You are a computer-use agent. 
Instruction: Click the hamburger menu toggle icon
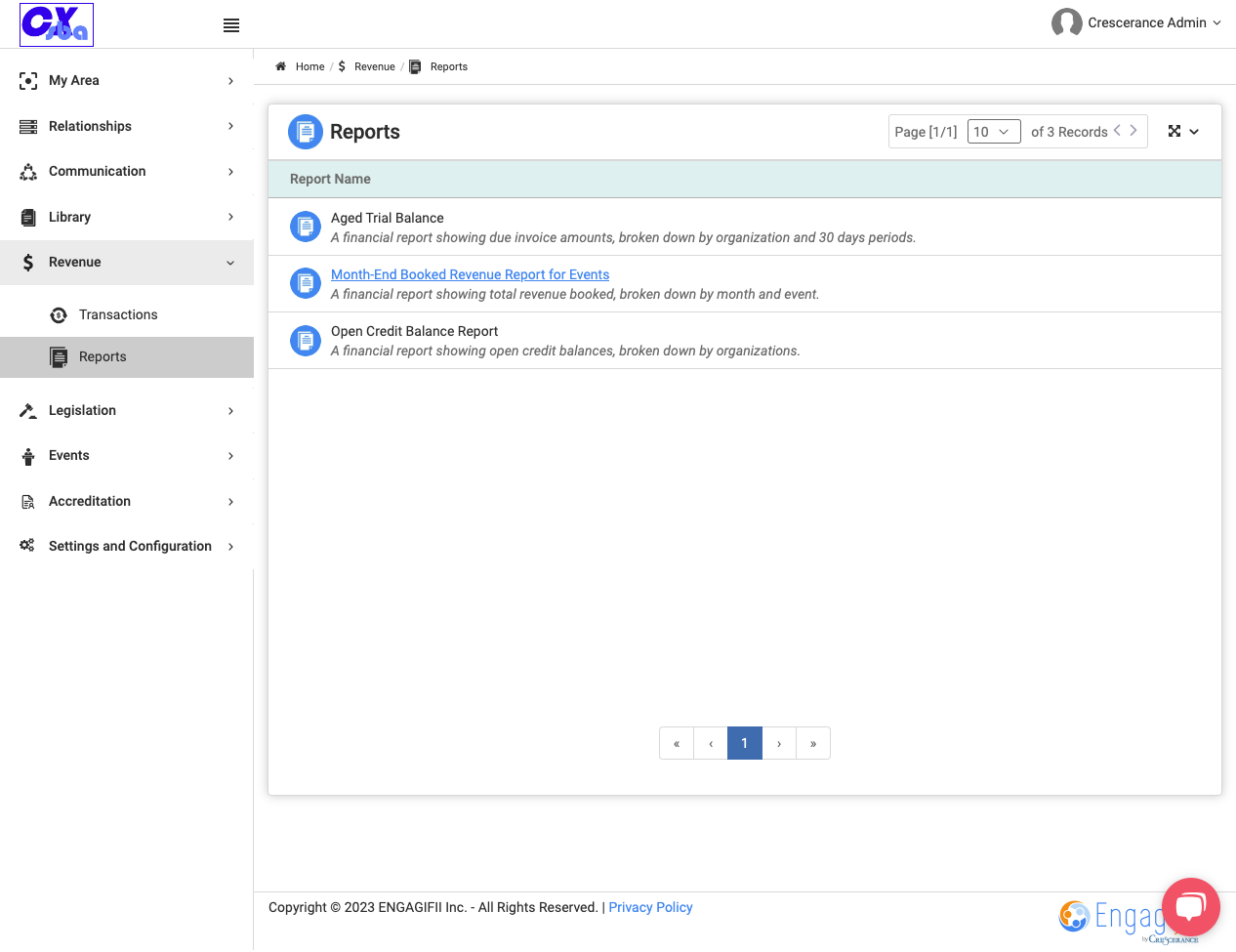pos(231,25)
